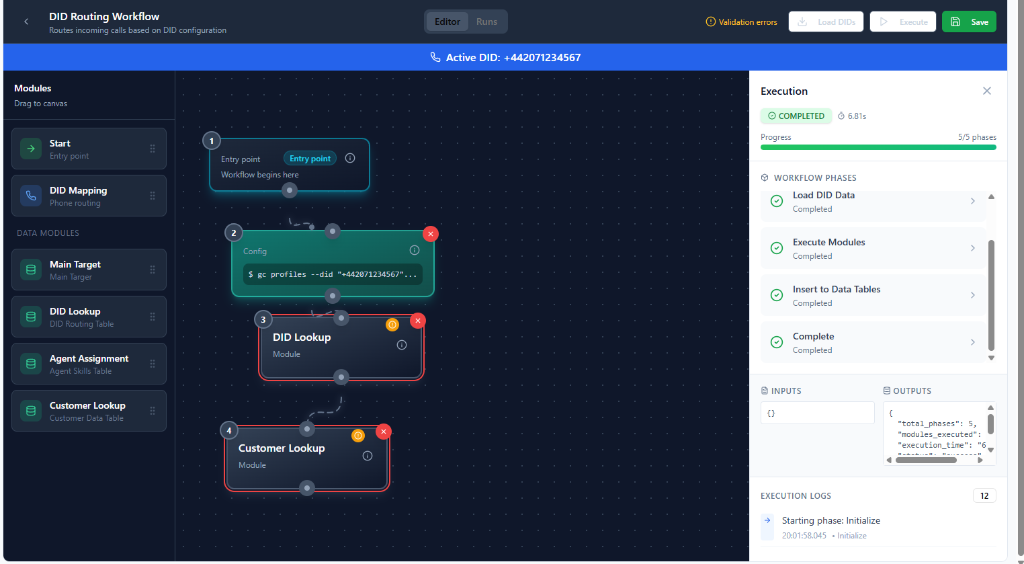The image size is (1024, 564).
Task: Click the Customer Lookup node top connector
Action: pyautogui.click(x=306, y=429)
